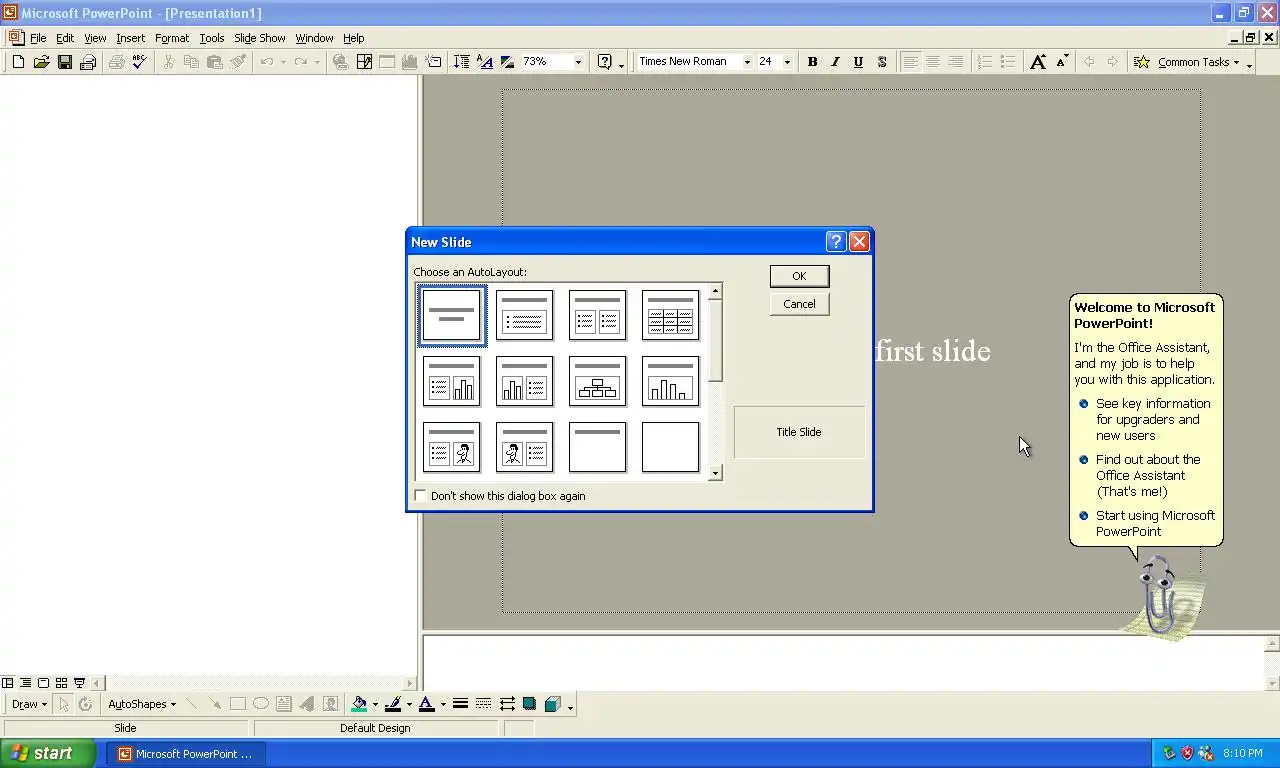Click the Tables and Borders icon

364,62
